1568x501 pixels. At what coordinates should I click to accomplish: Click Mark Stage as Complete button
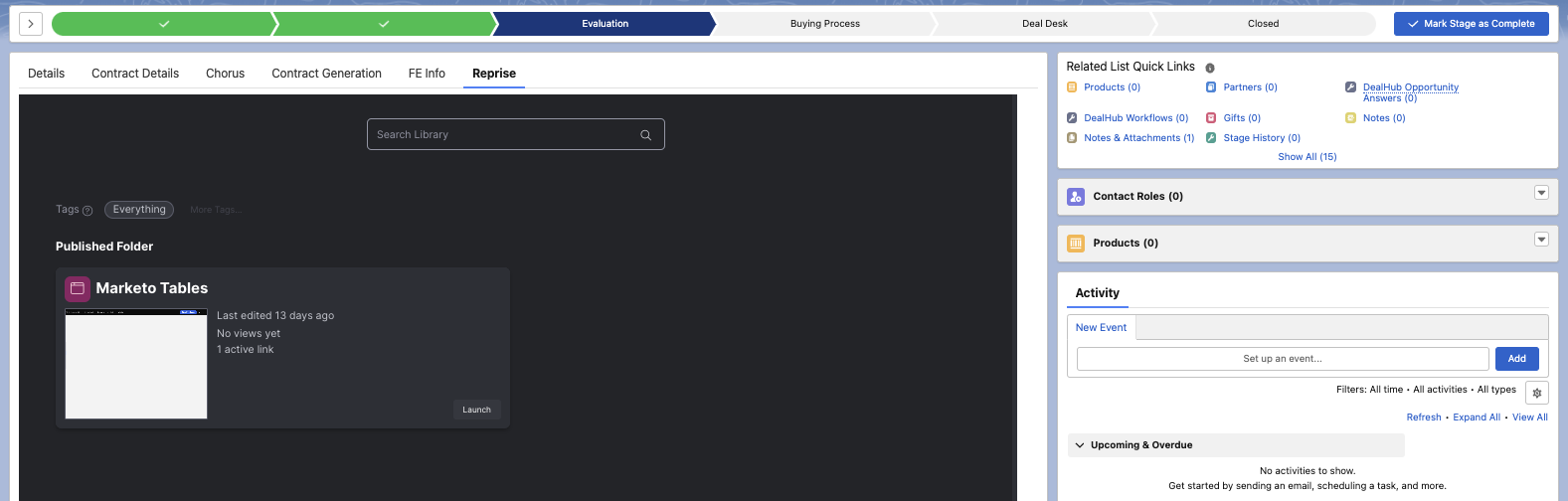click(x=1471, y=24)
